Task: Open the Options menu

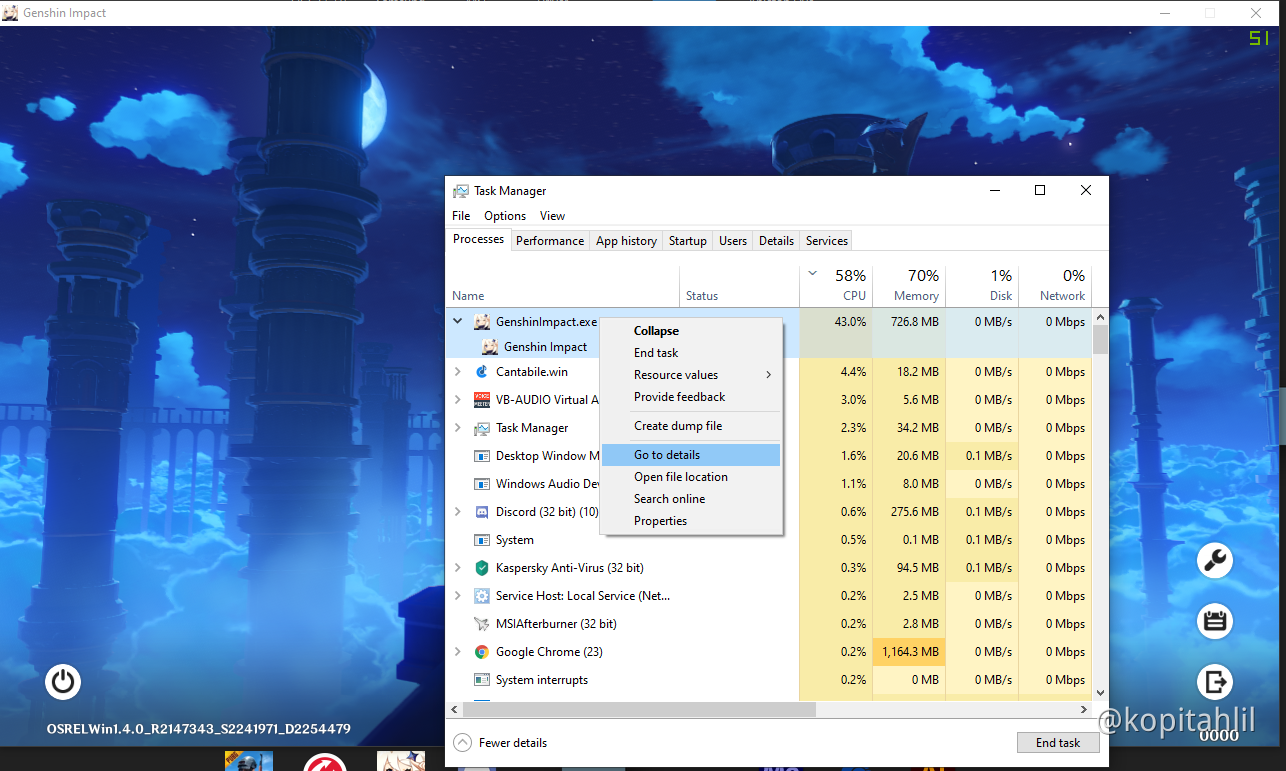Action: (505, 215)
